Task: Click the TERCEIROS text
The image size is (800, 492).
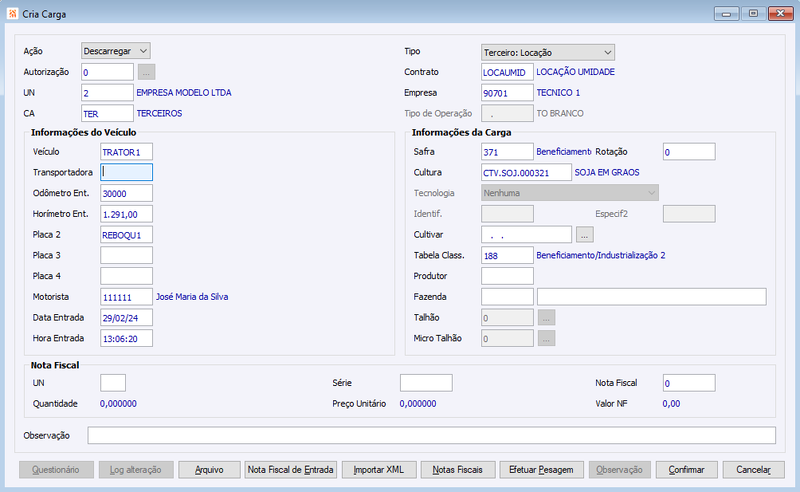Action: (159, 113)
